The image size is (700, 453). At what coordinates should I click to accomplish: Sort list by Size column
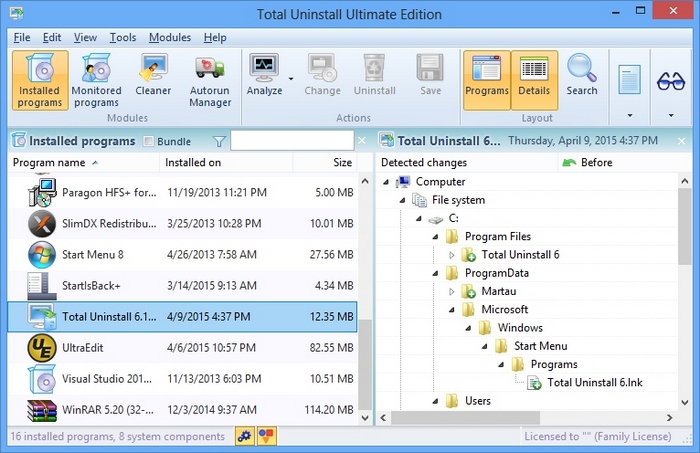point(342,162)
